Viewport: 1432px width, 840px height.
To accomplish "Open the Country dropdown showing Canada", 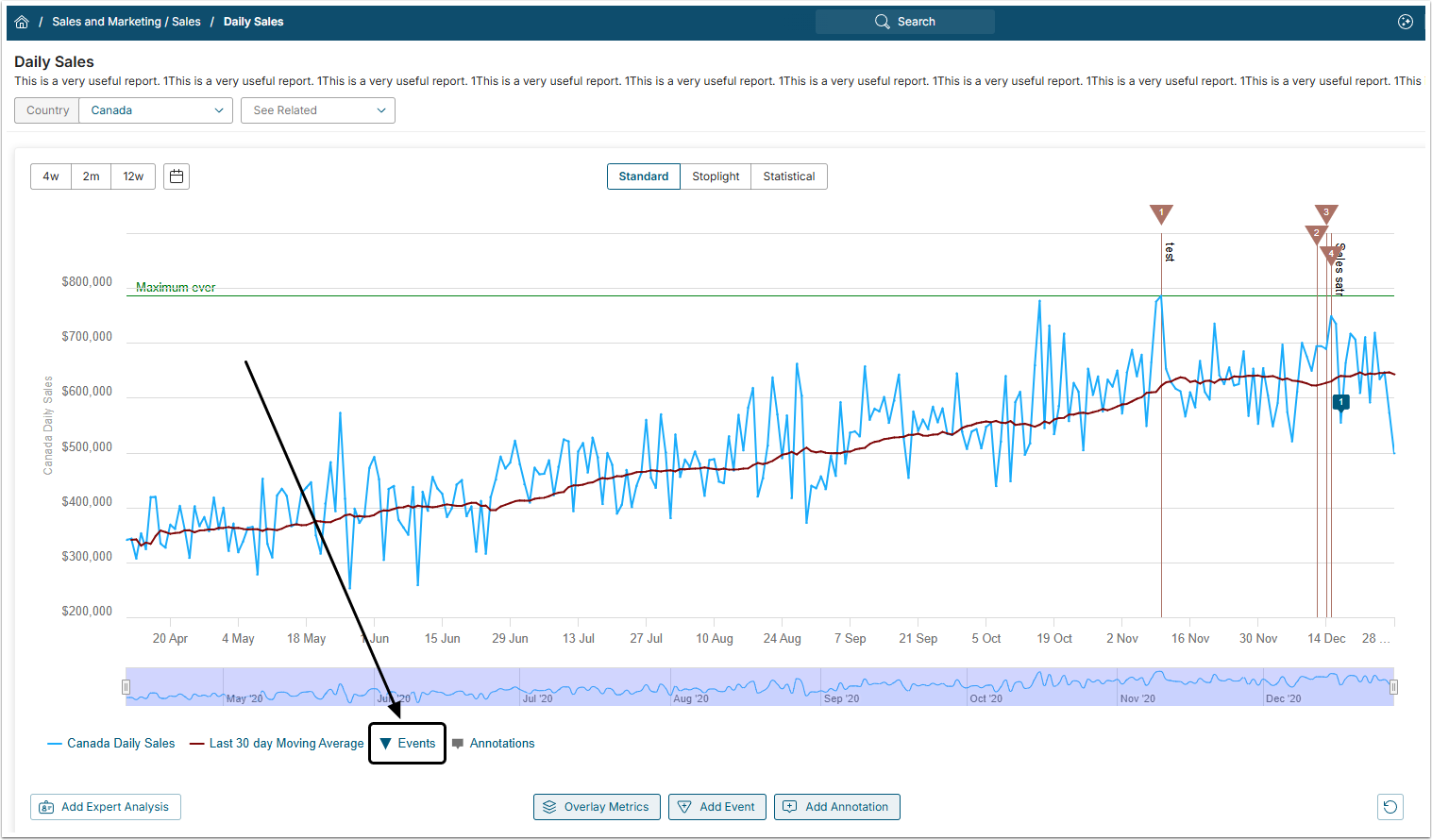I will [156, 110].
